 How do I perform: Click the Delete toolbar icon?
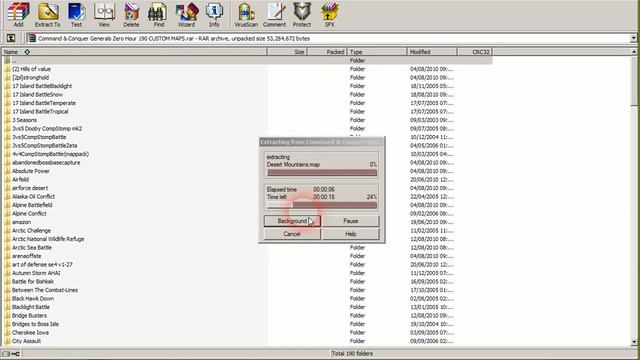[x=131, y=14]
